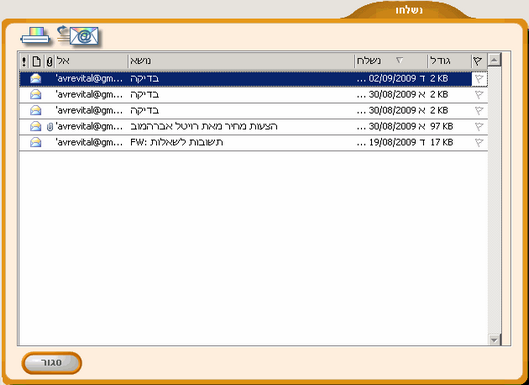Screen dimensions: 529x385
Task: Sort by the אל recipient column
Action: [x=91, y=61]
